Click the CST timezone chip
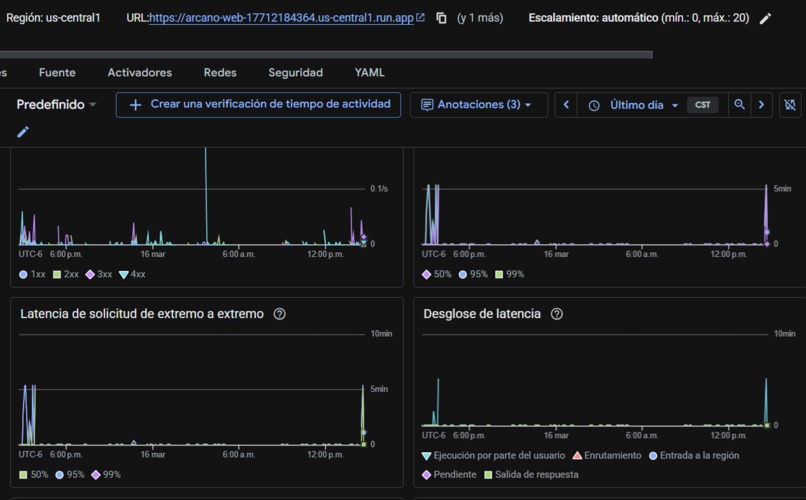Screen dimensions: 806x500 [x=703, y=105]
